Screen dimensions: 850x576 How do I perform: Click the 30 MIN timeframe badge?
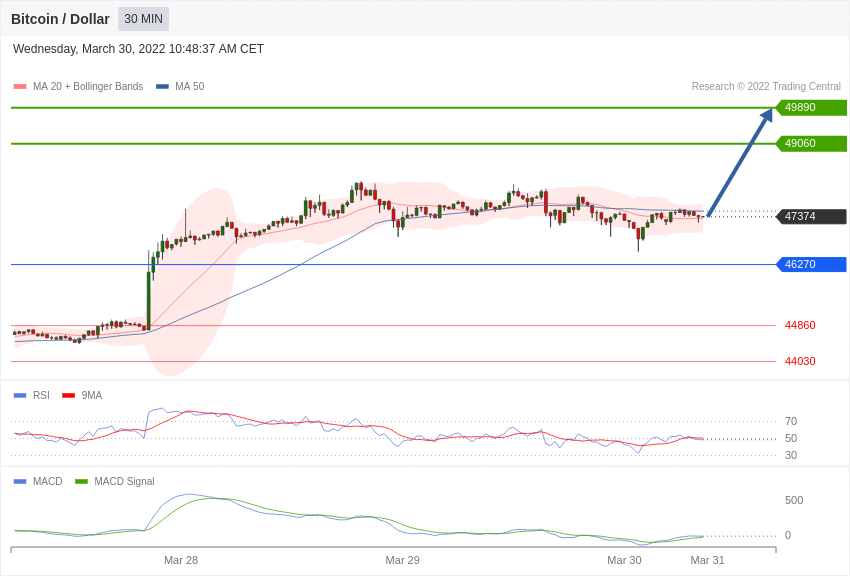144,19
